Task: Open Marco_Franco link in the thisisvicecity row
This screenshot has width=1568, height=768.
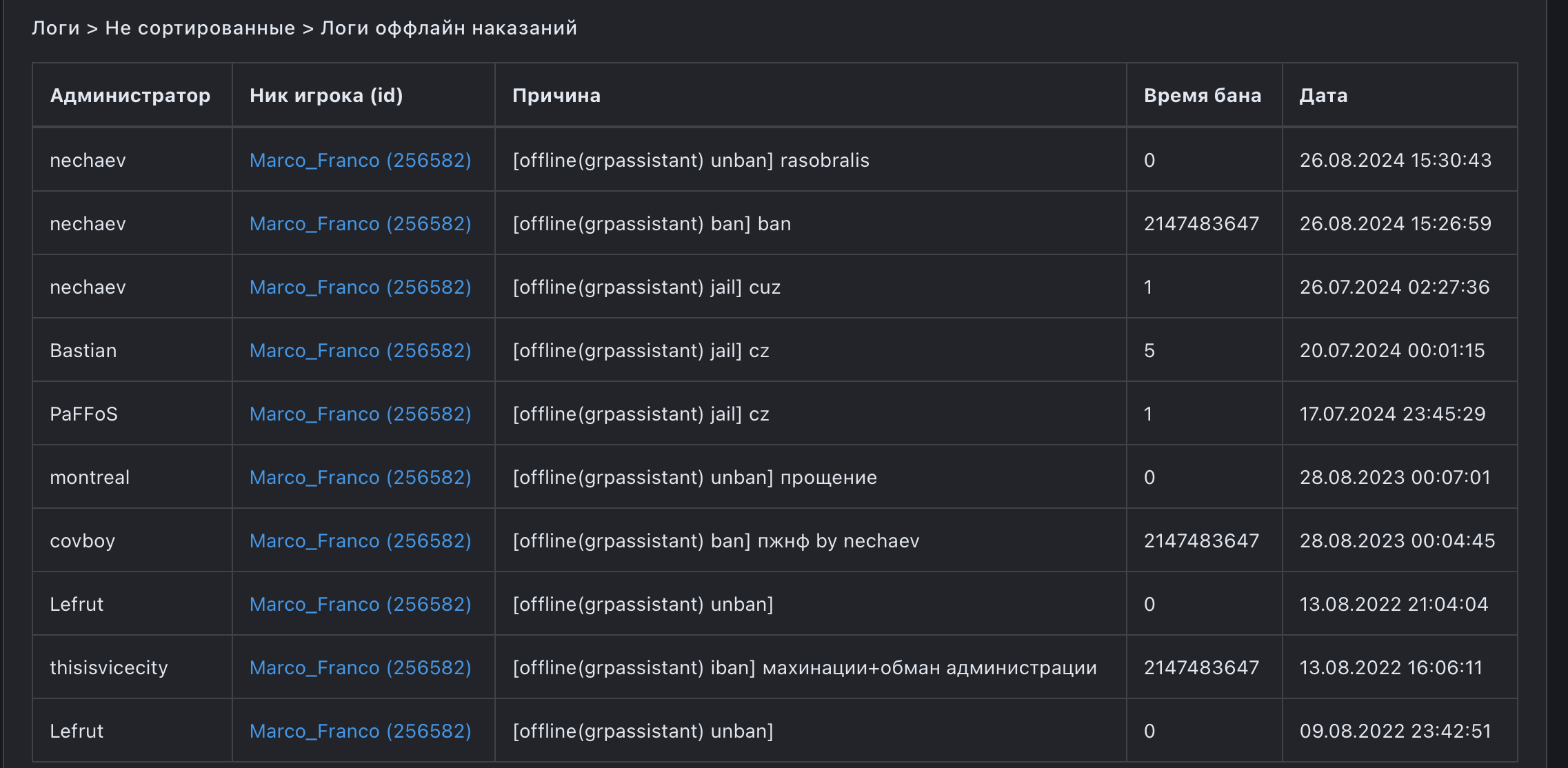Action: click(x=360, y=668)
